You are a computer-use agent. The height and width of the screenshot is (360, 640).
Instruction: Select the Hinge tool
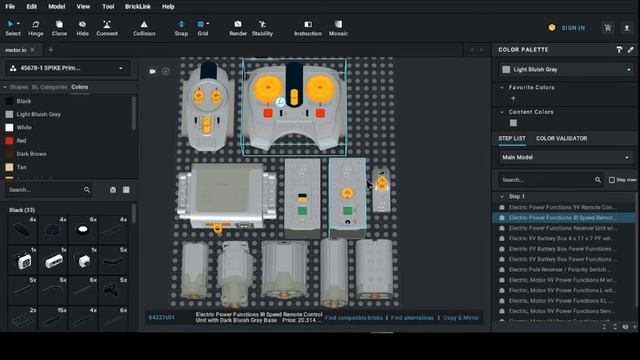pyautogui.click(x=36, y=28)
